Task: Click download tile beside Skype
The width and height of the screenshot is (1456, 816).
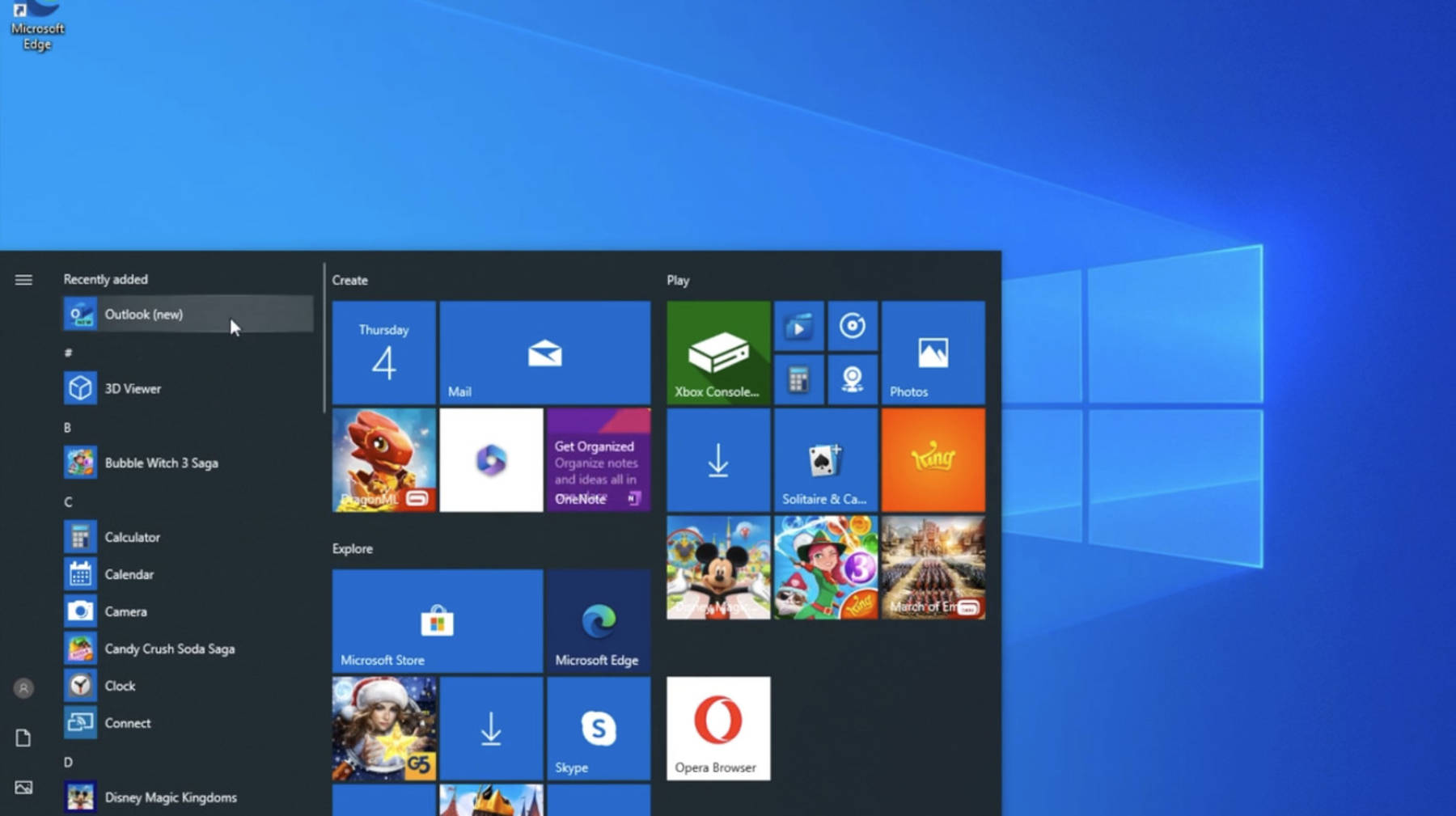Action: coord(491,729)
